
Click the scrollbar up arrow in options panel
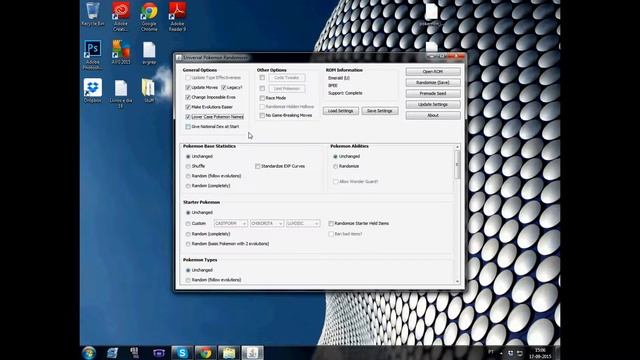click(x=457, y=147)
